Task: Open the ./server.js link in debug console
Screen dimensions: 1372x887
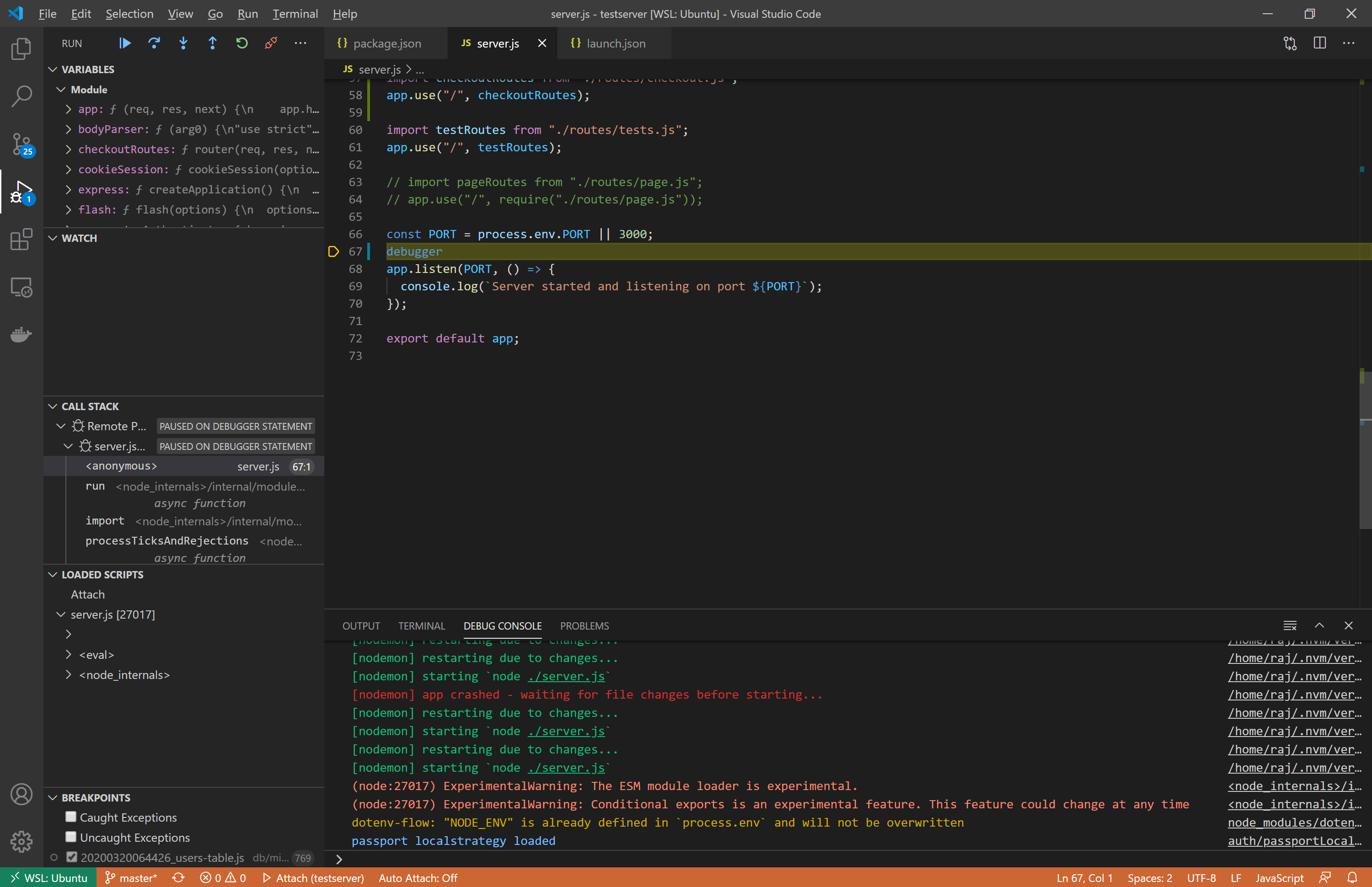Action: (566, 768)
